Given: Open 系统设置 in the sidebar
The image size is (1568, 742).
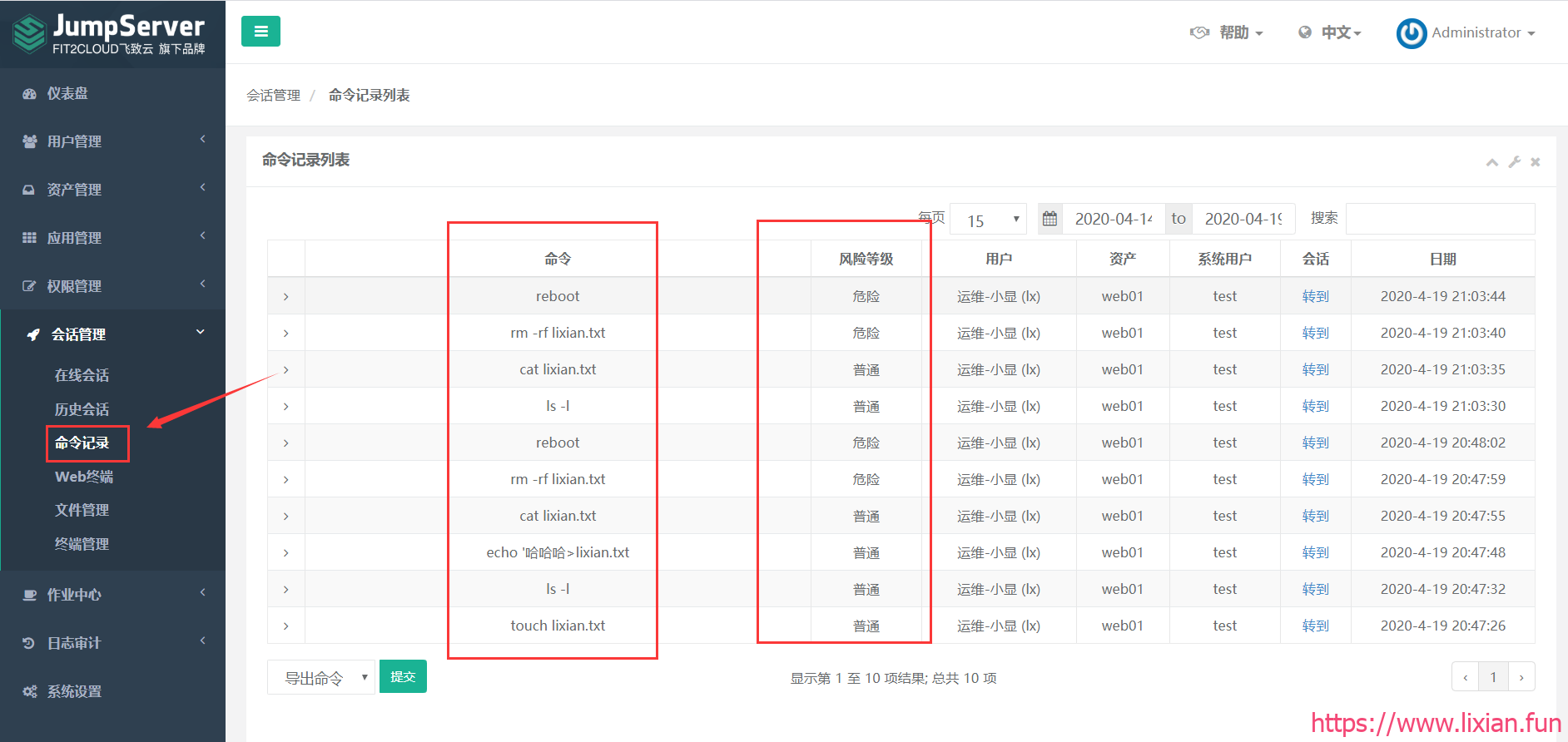Looking at the screenshot, I should (x=112, y=692).
